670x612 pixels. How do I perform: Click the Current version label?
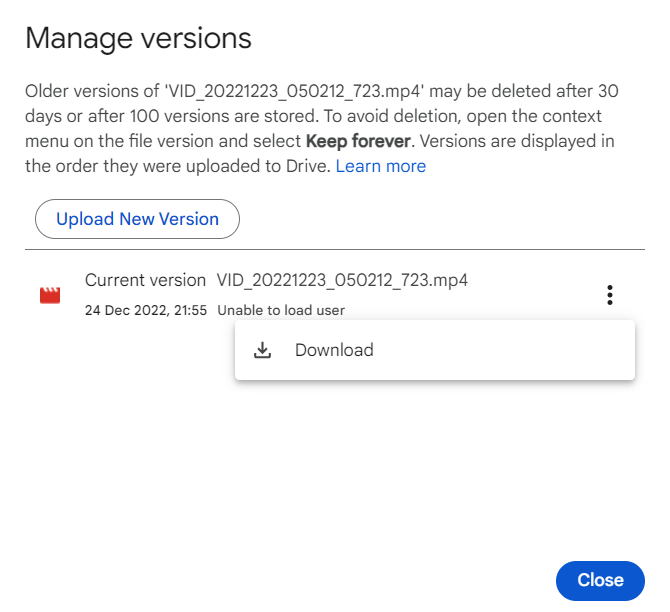145,280
